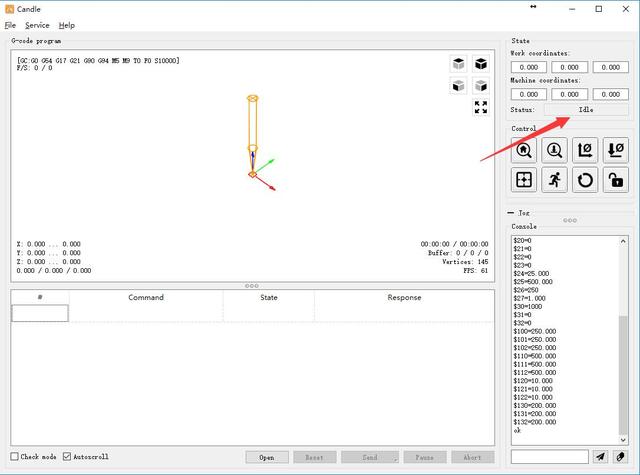Click the Z-probe button in Control
Image resolution: width=640 pixels, height=475 pixels.
pos(554,150)
